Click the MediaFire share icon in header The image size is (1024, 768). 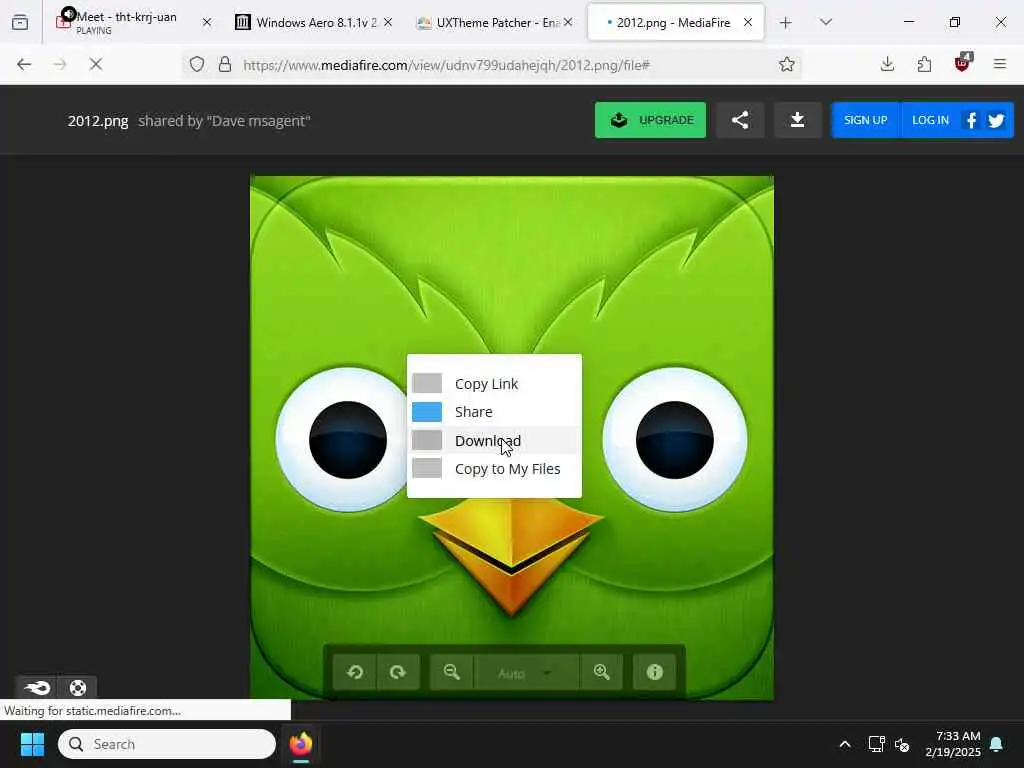[x=739, y=120]
